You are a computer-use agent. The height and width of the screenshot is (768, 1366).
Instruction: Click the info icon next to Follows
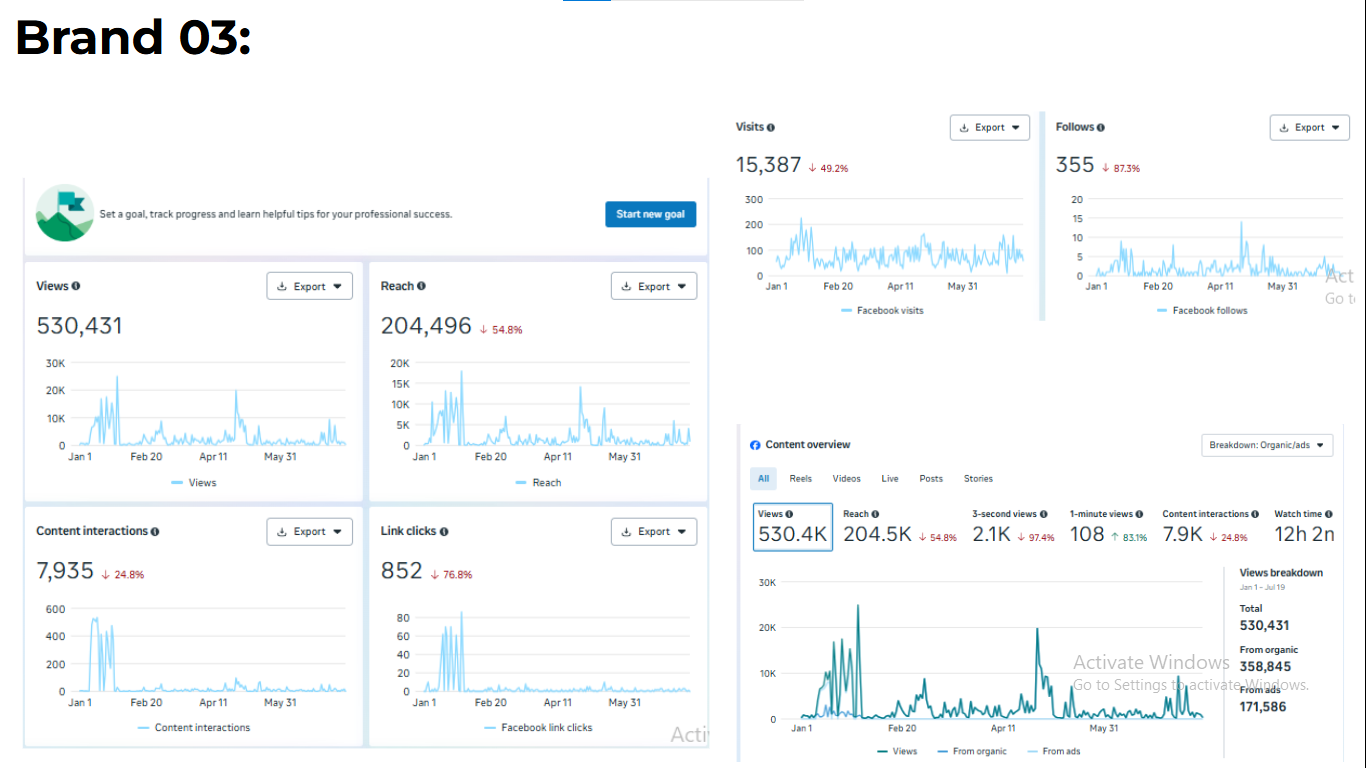pyautogui.click(x=1101, y=128)
